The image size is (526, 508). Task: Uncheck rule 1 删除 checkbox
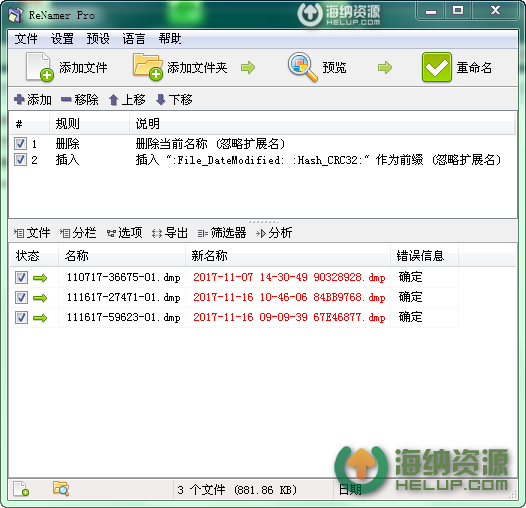20,144
